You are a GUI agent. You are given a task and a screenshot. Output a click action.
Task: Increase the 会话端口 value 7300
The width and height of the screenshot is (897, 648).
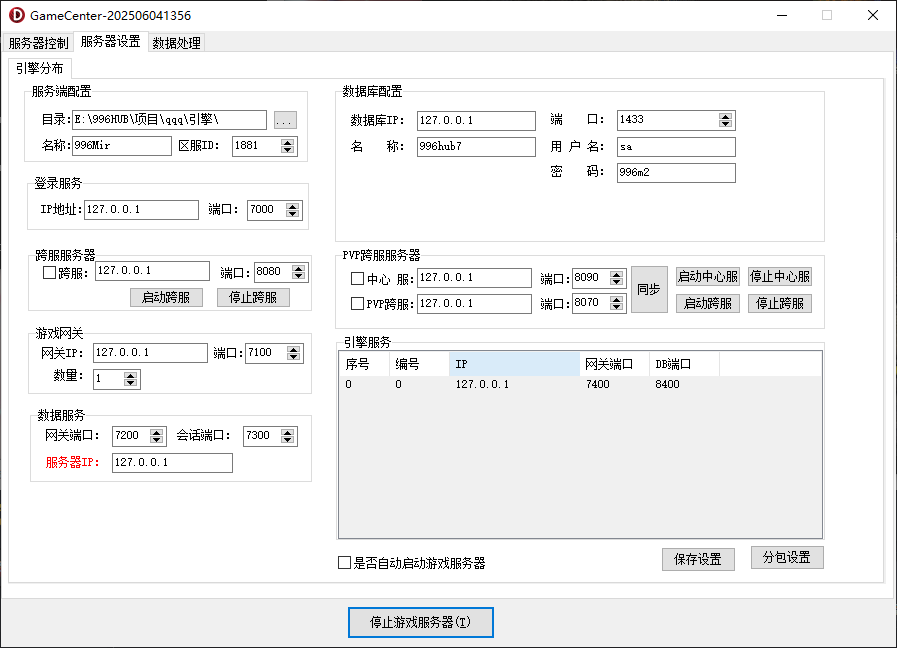(288, 432)
